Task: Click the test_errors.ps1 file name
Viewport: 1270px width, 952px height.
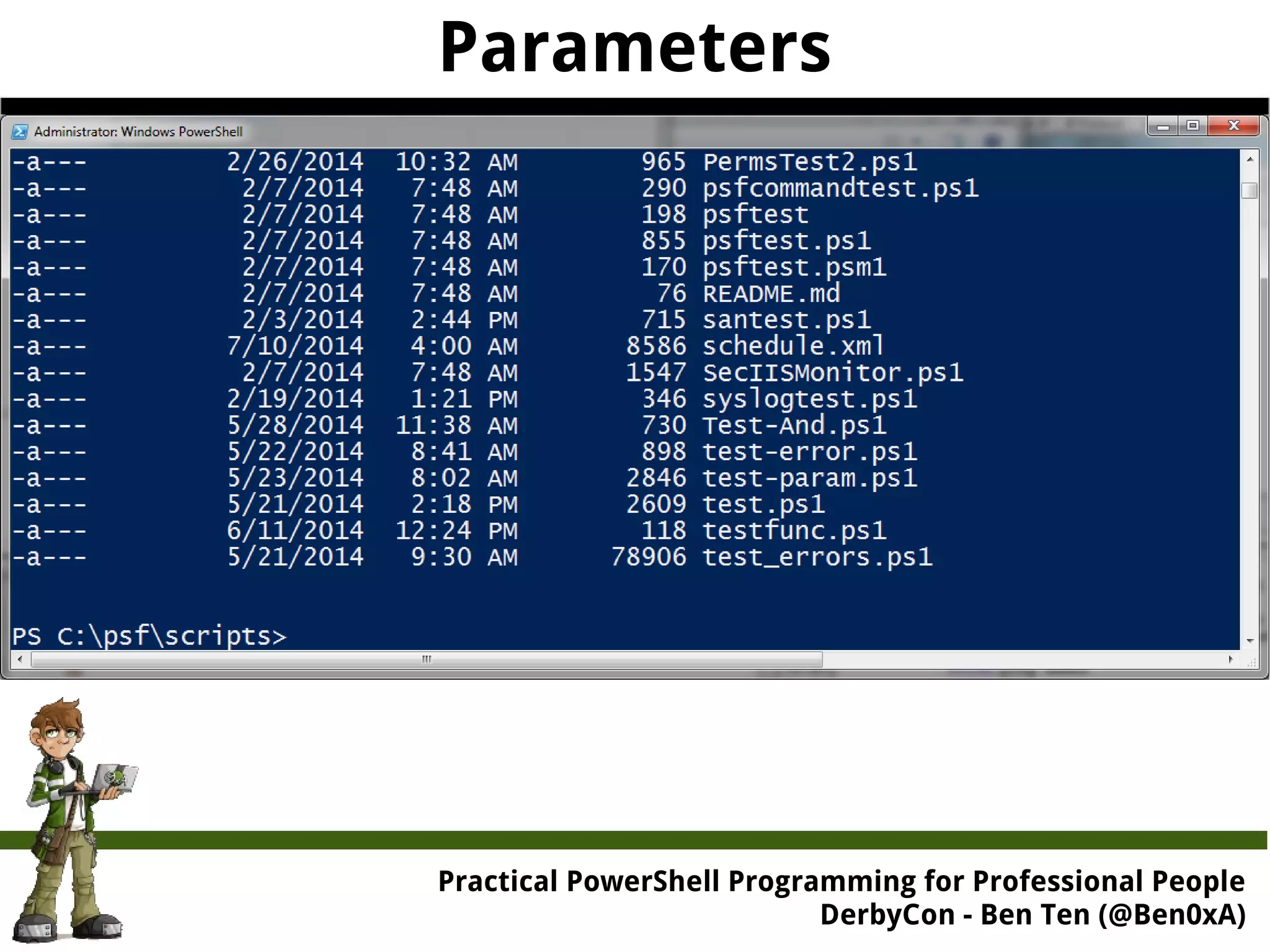Action: pyautogui.click(x=817, y=557)
